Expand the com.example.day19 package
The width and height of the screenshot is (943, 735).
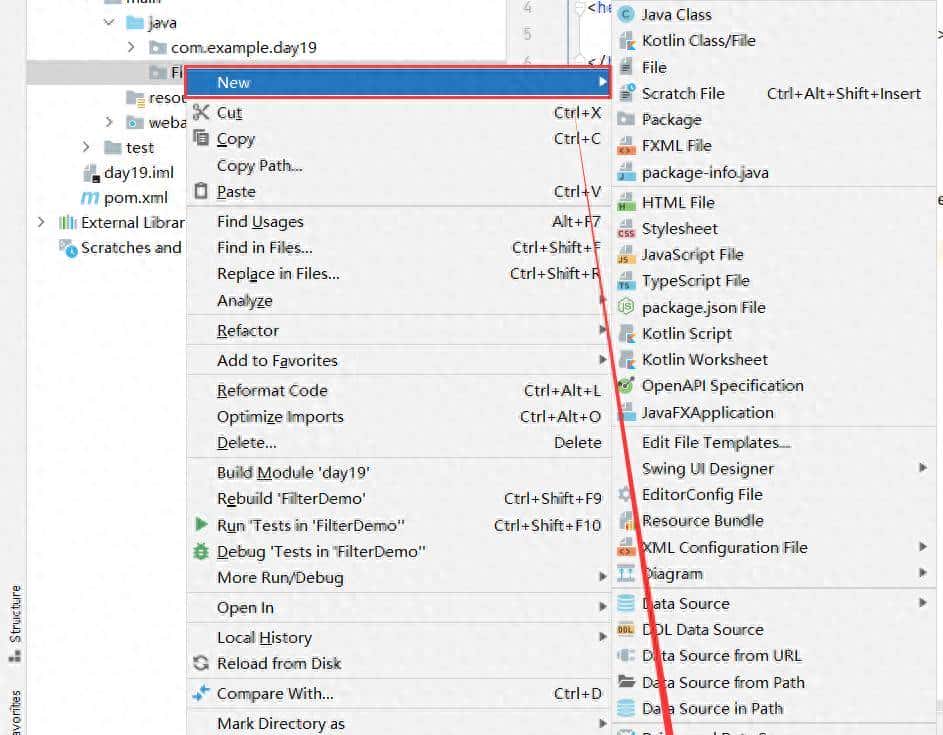click(x=131, y=47)
